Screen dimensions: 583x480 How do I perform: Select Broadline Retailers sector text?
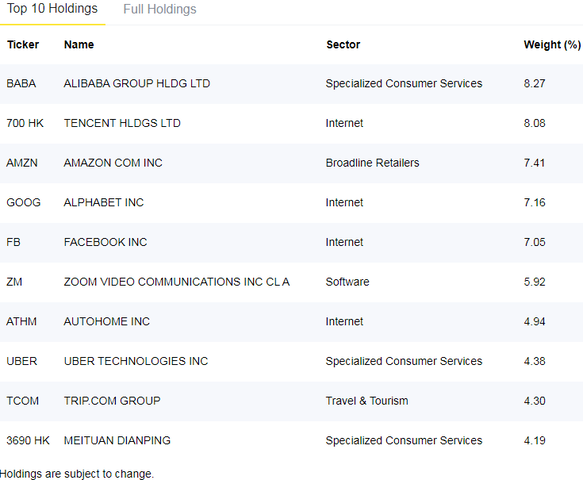pyautogui.click(x=372, y=163)
